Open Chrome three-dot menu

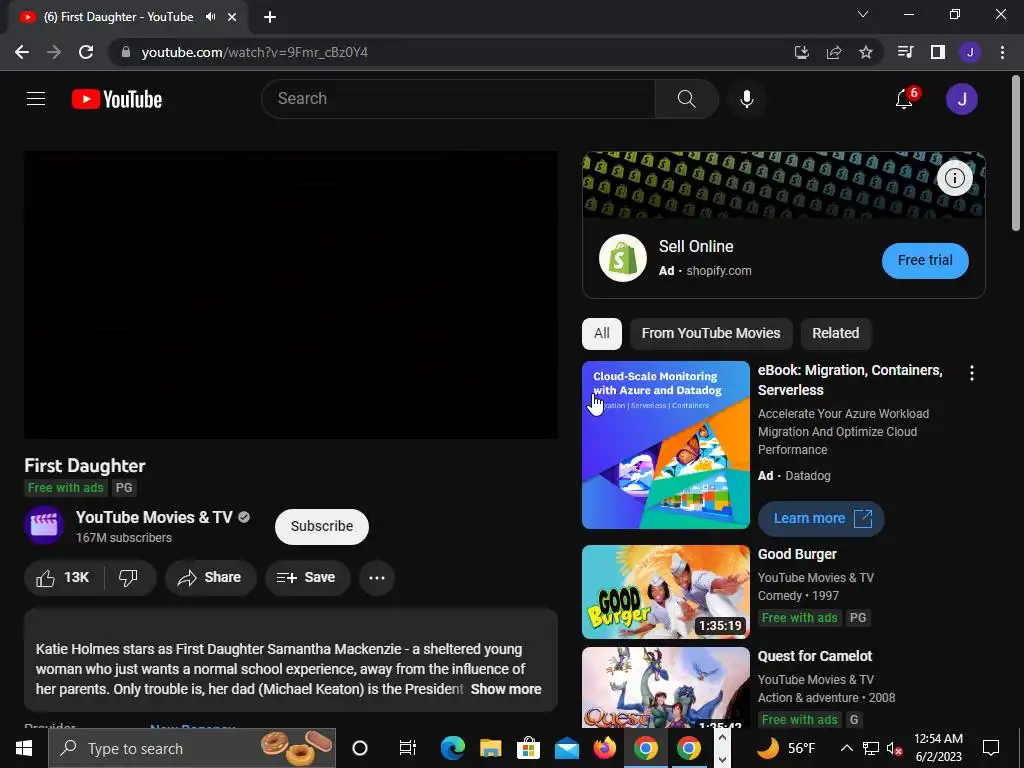pyautogui.click(x=1002, y=52)
